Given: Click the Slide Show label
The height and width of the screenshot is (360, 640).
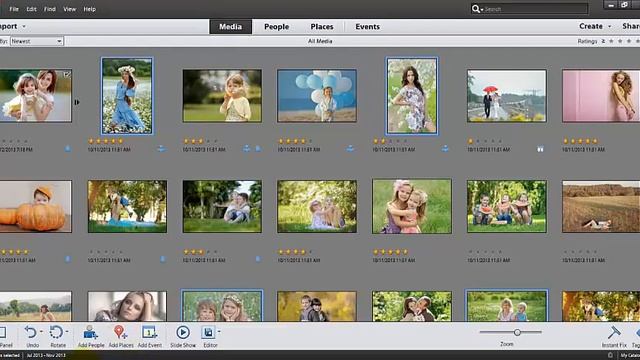Looking at the screenshot, I should pyautogui.click(x=183, y=345).
